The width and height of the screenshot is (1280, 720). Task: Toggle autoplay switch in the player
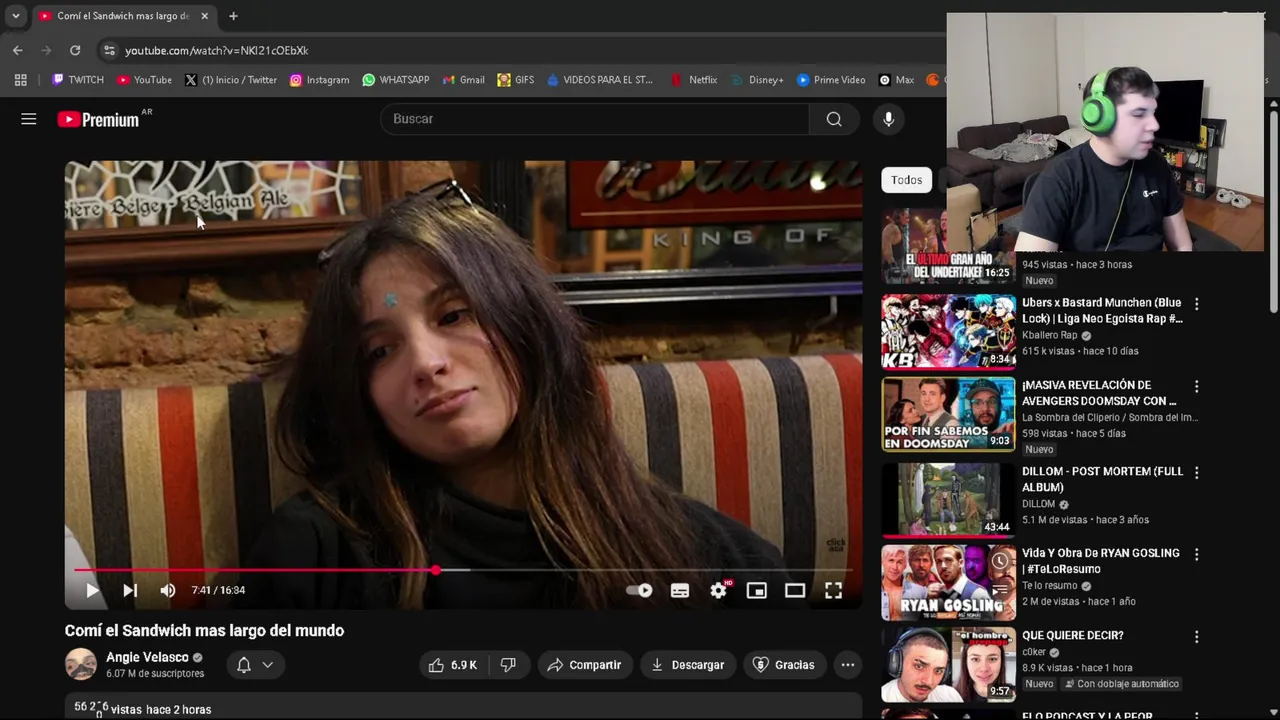point(639,590)
